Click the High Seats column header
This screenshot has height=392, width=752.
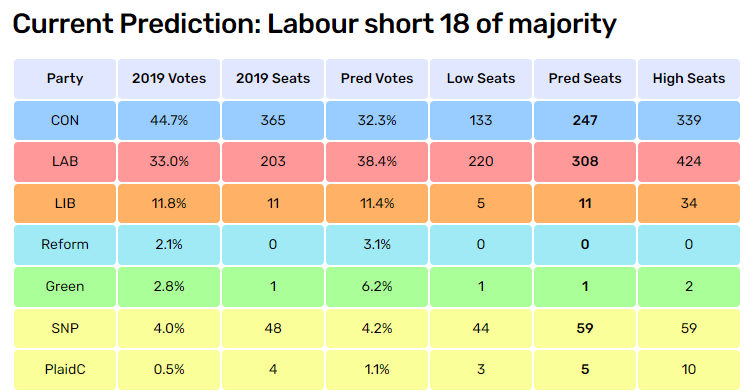pos(689,79)
